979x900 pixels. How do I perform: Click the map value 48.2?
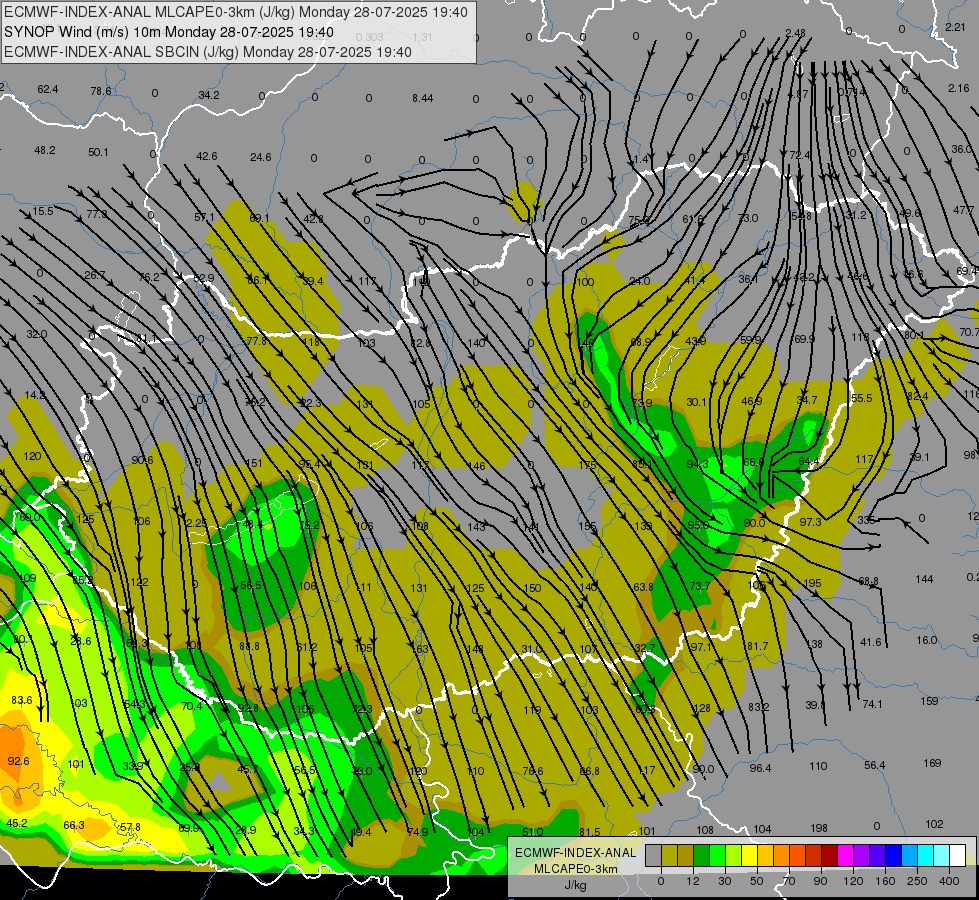(x=44, y=151)
